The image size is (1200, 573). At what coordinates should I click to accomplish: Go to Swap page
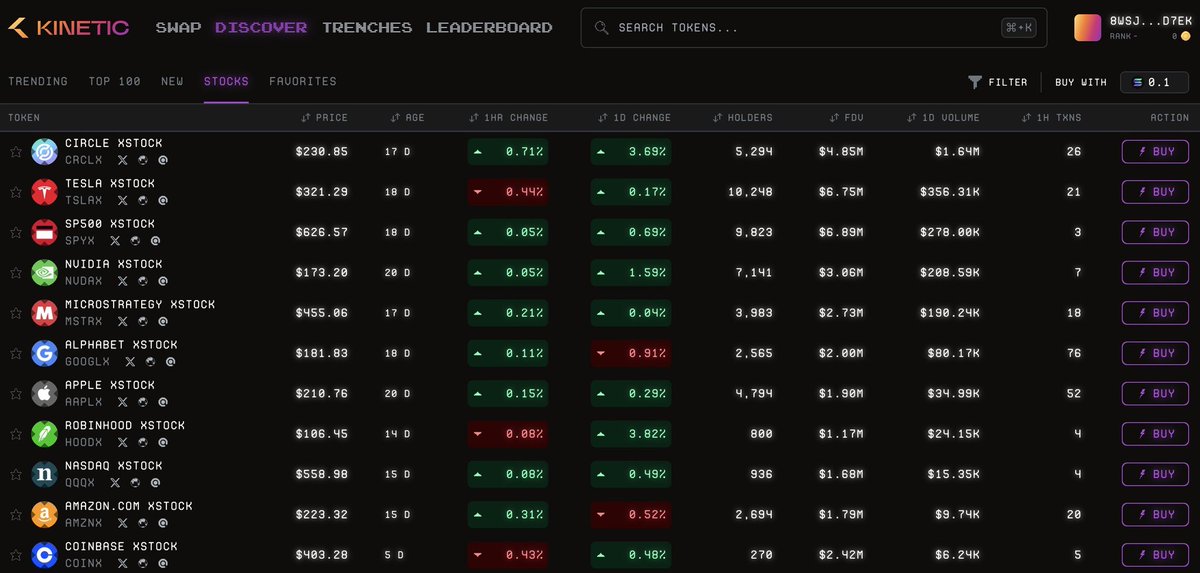click(178, 28)
